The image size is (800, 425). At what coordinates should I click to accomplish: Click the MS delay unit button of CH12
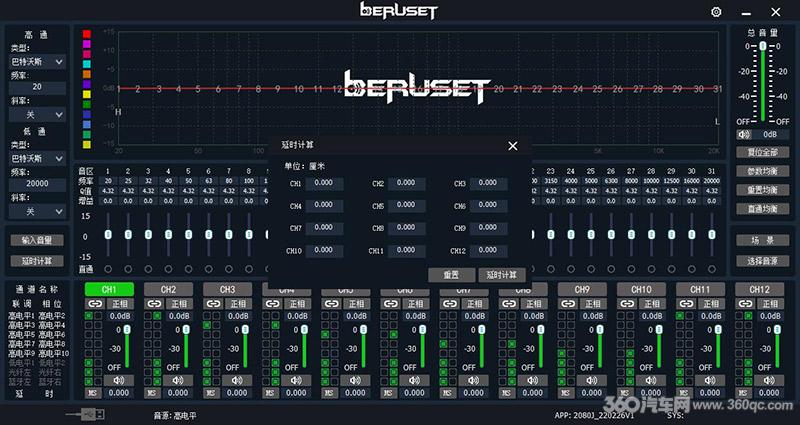pyautogui.click(x=743, y=393)
